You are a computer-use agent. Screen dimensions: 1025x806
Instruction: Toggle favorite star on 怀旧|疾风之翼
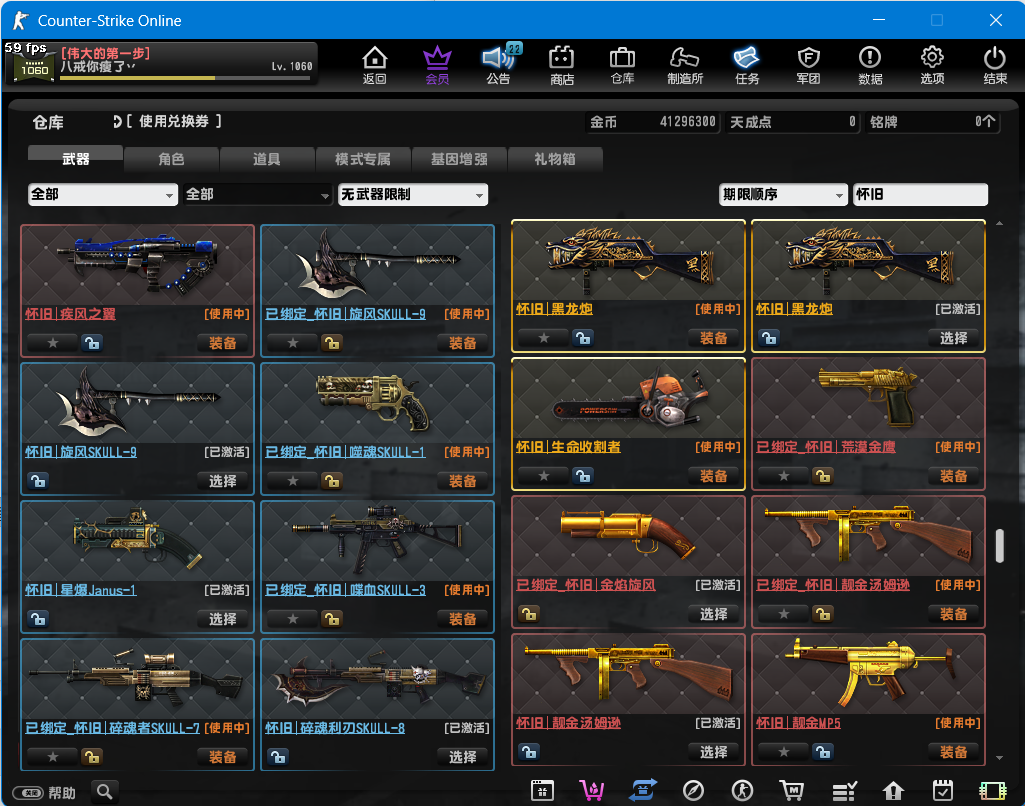pyautogui.click(x=53, y=343)
